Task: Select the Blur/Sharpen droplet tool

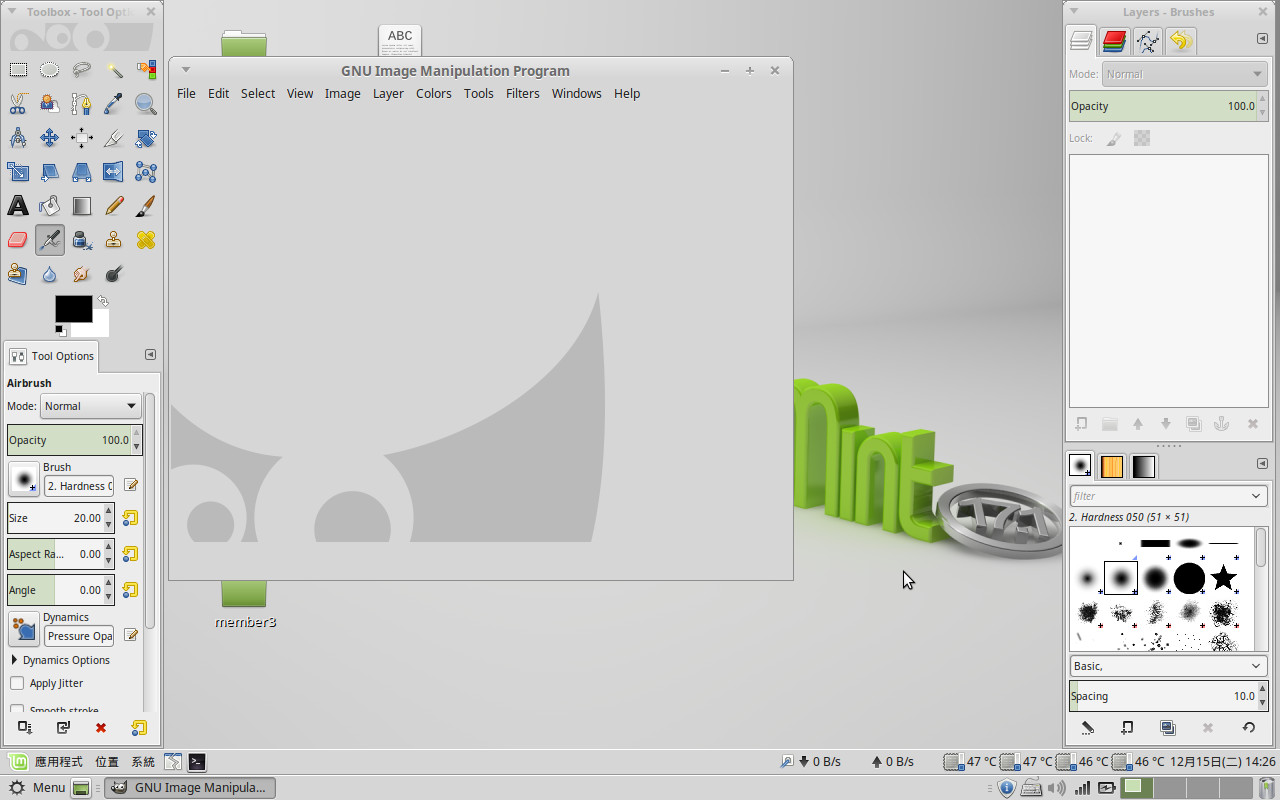Action: click(50, 274)
